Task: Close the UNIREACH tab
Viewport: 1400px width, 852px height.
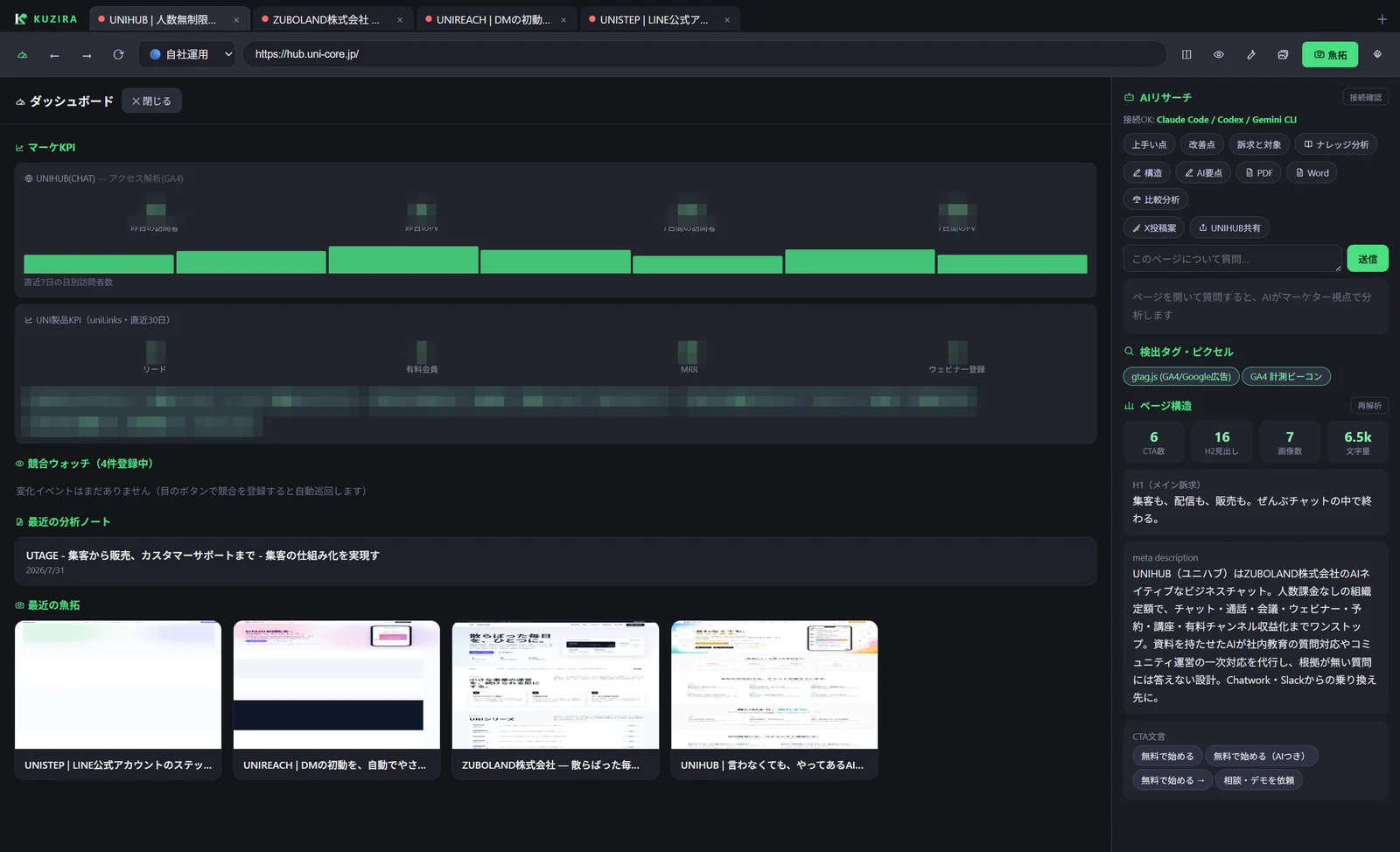Action: point(563,19)
